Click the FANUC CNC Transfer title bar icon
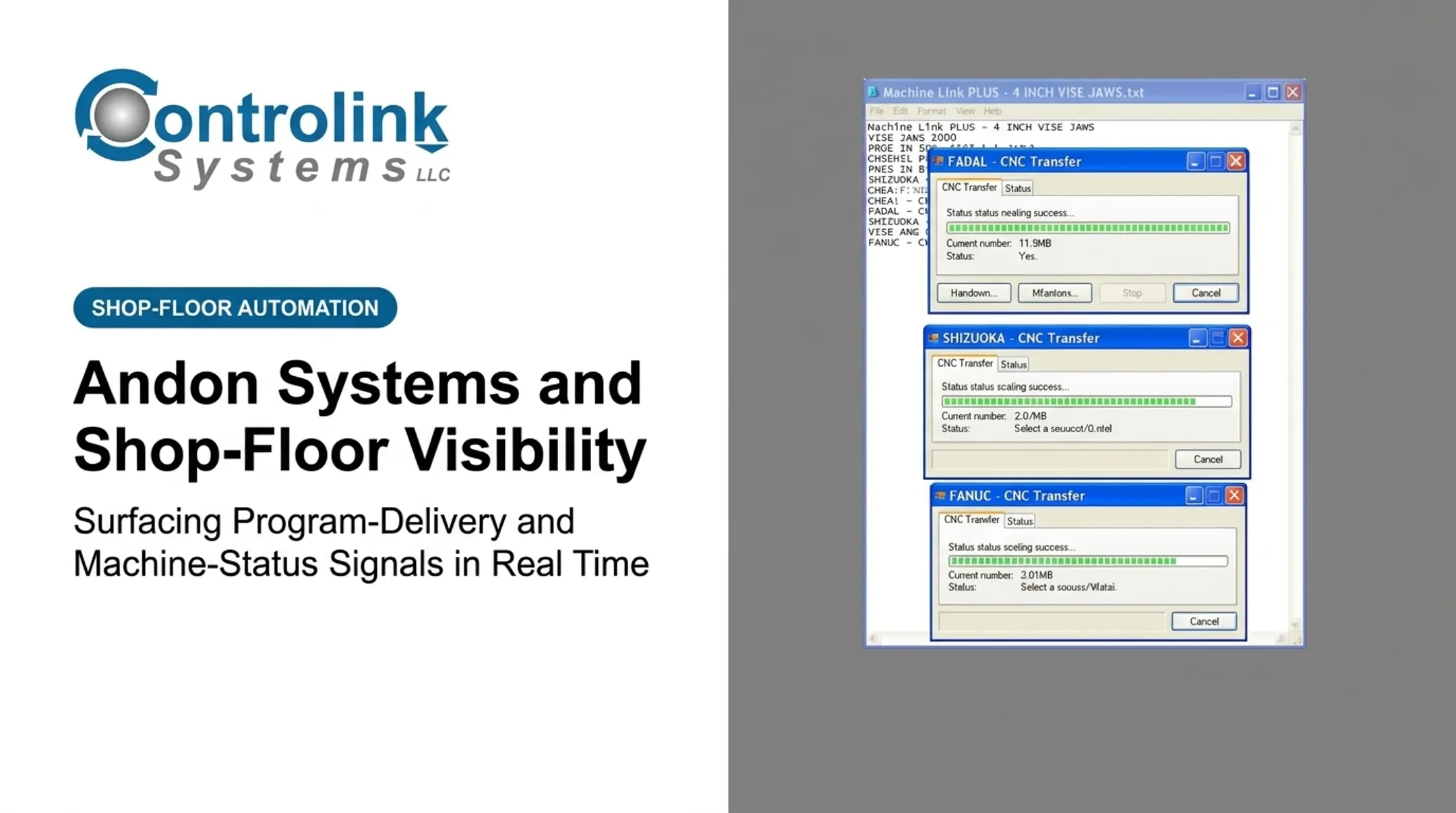The width and height of the screenshot is (1456, 813). [x=940, y=495]
